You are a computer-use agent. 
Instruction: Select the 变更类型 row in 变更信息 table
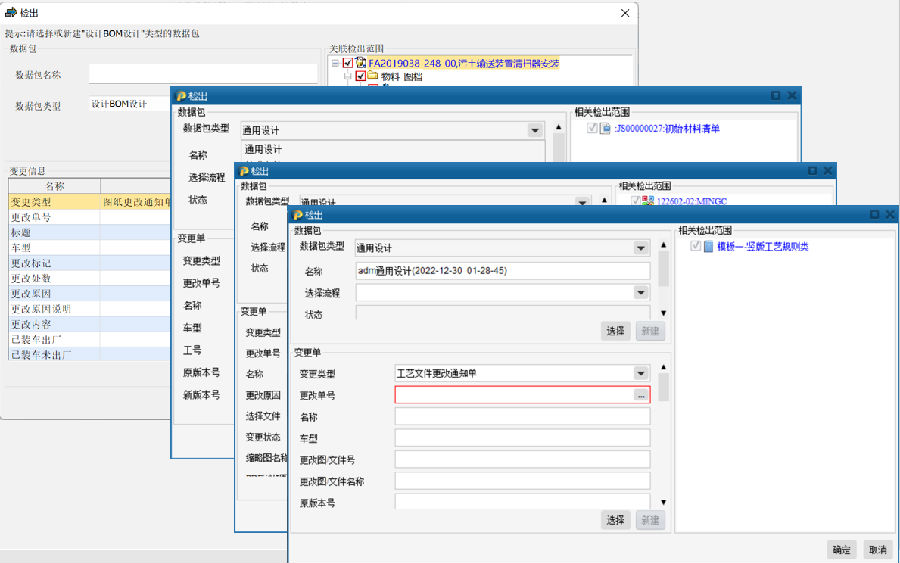tap(50, 202)
